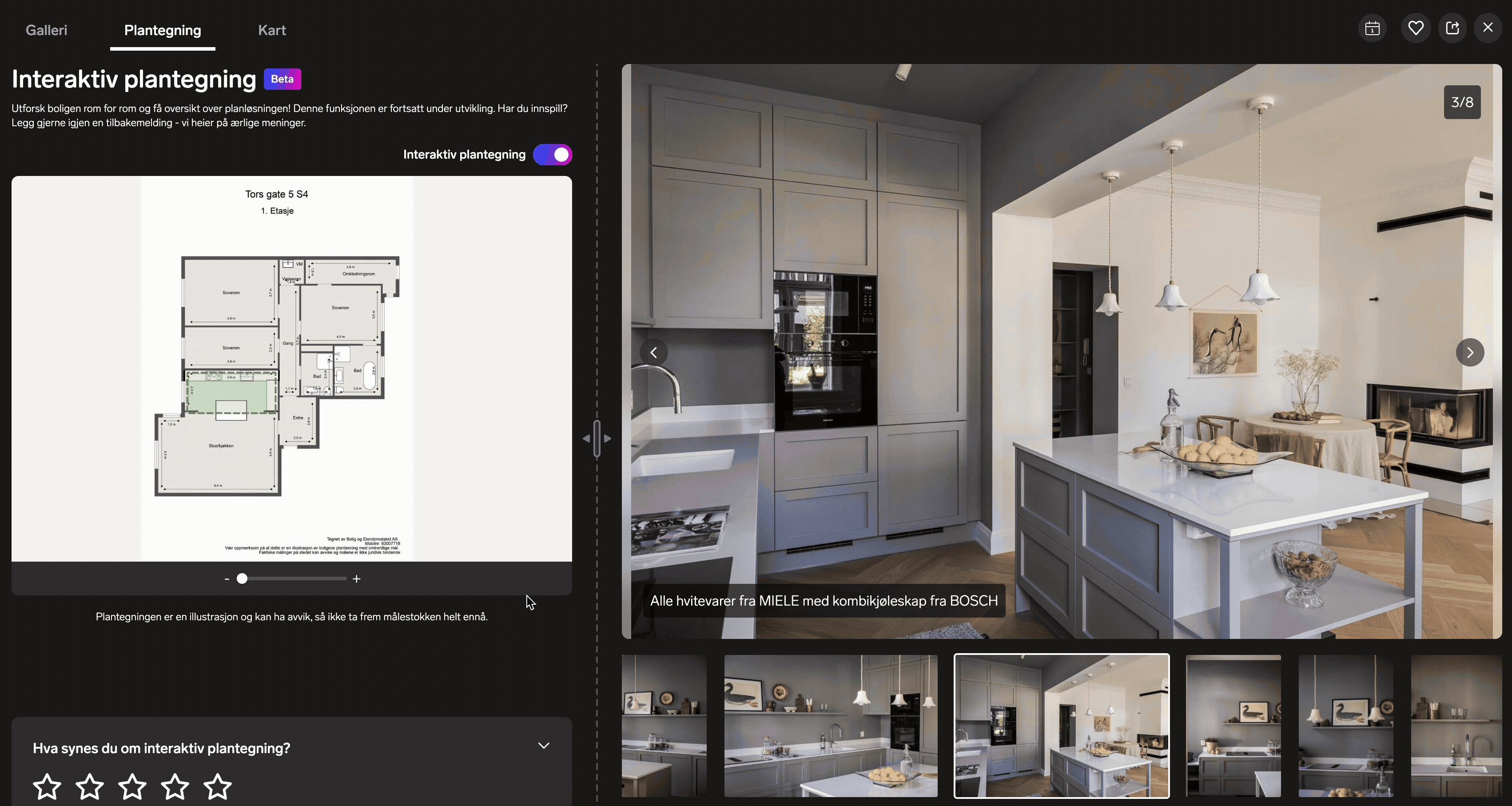Go to previous photo arrow
This screenshot has height=806, width=1512.
(653, 352)
